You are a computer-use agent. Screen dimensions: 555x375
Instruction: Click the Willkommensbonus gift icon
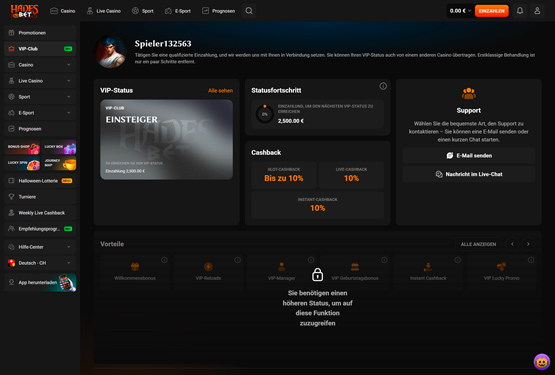click(135, 266)
